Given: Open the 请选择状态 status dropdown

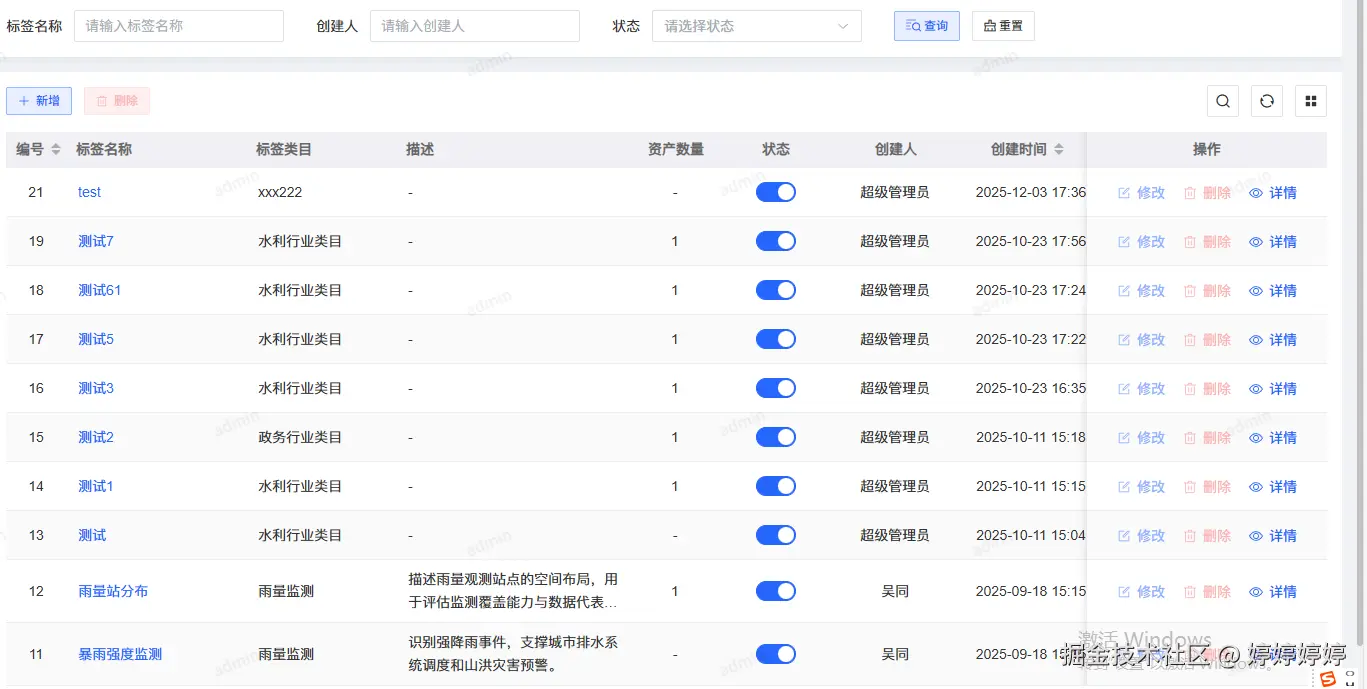Looking at the screenshot, I should click(756, 26).
